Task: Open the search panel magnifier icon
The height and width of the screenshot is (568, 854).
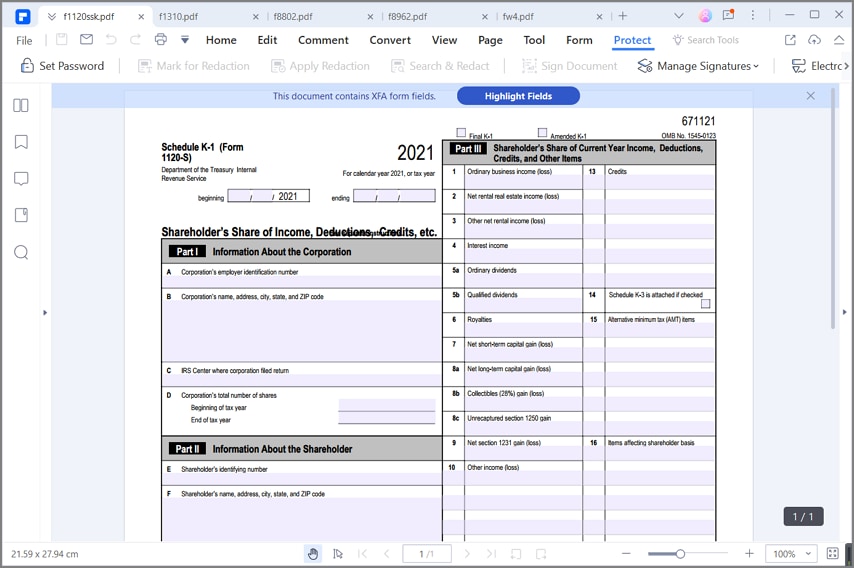Action: tap(21, 252)
